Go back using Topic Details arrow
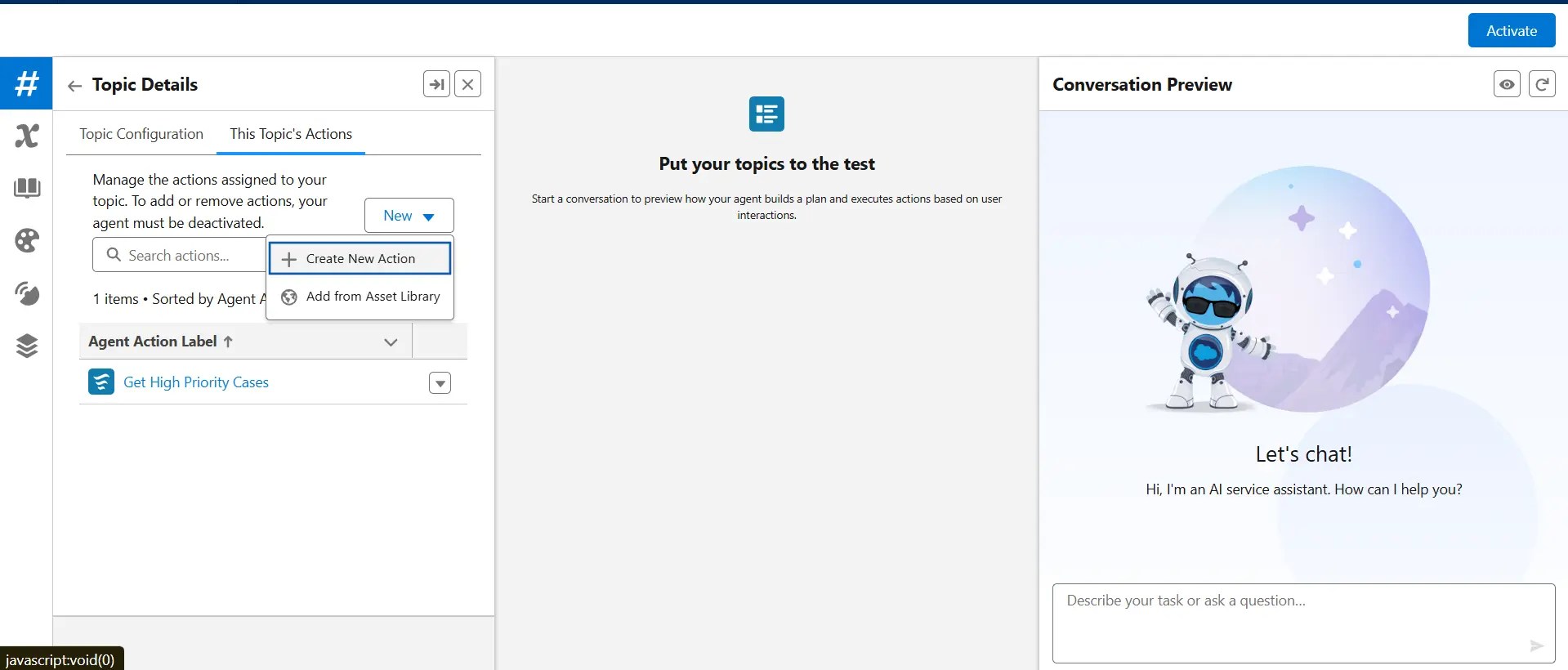The image size is (1568, 670). point(74,86)
